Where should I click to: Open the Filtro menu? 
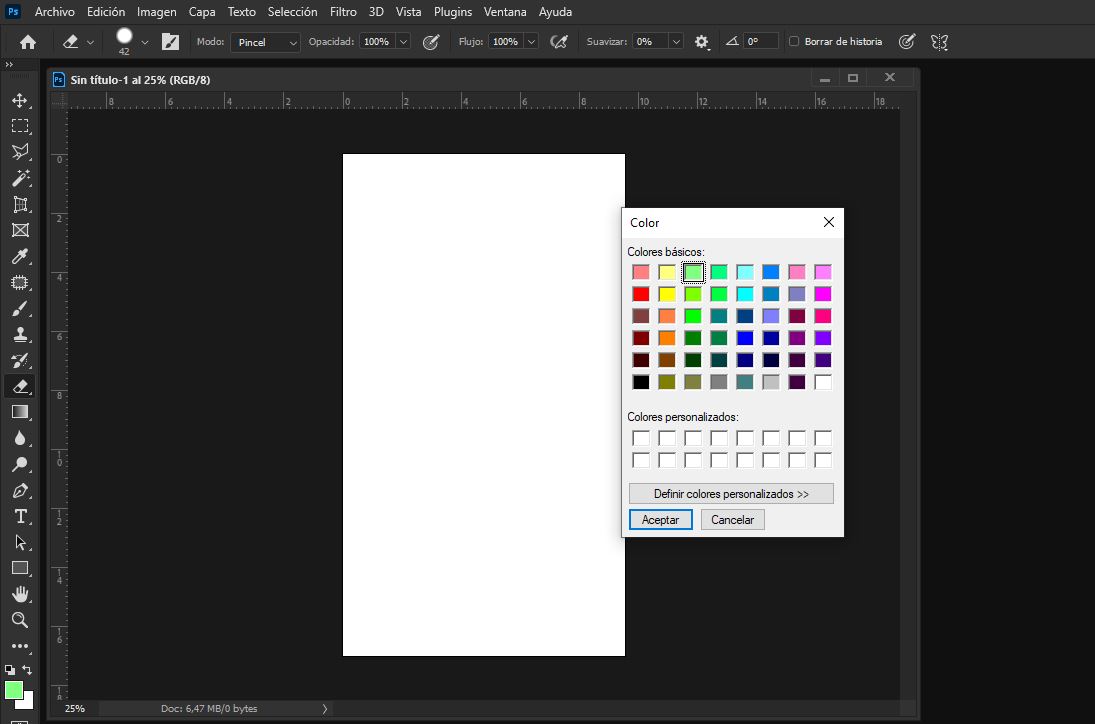(x=343, y=11)
